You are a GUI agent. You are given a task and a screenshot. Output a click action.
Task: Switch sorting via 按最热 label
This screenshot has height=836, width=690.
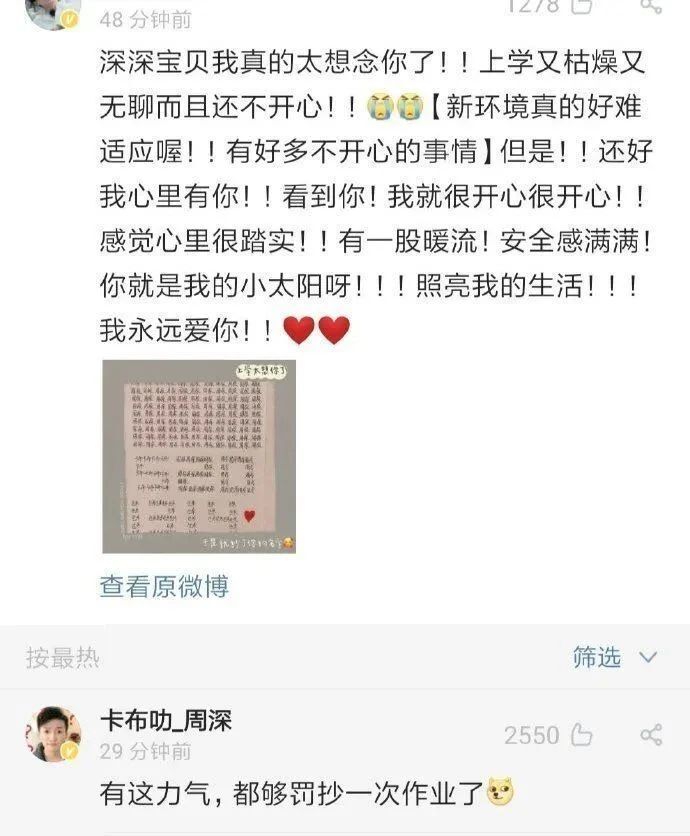click(63, 657)
